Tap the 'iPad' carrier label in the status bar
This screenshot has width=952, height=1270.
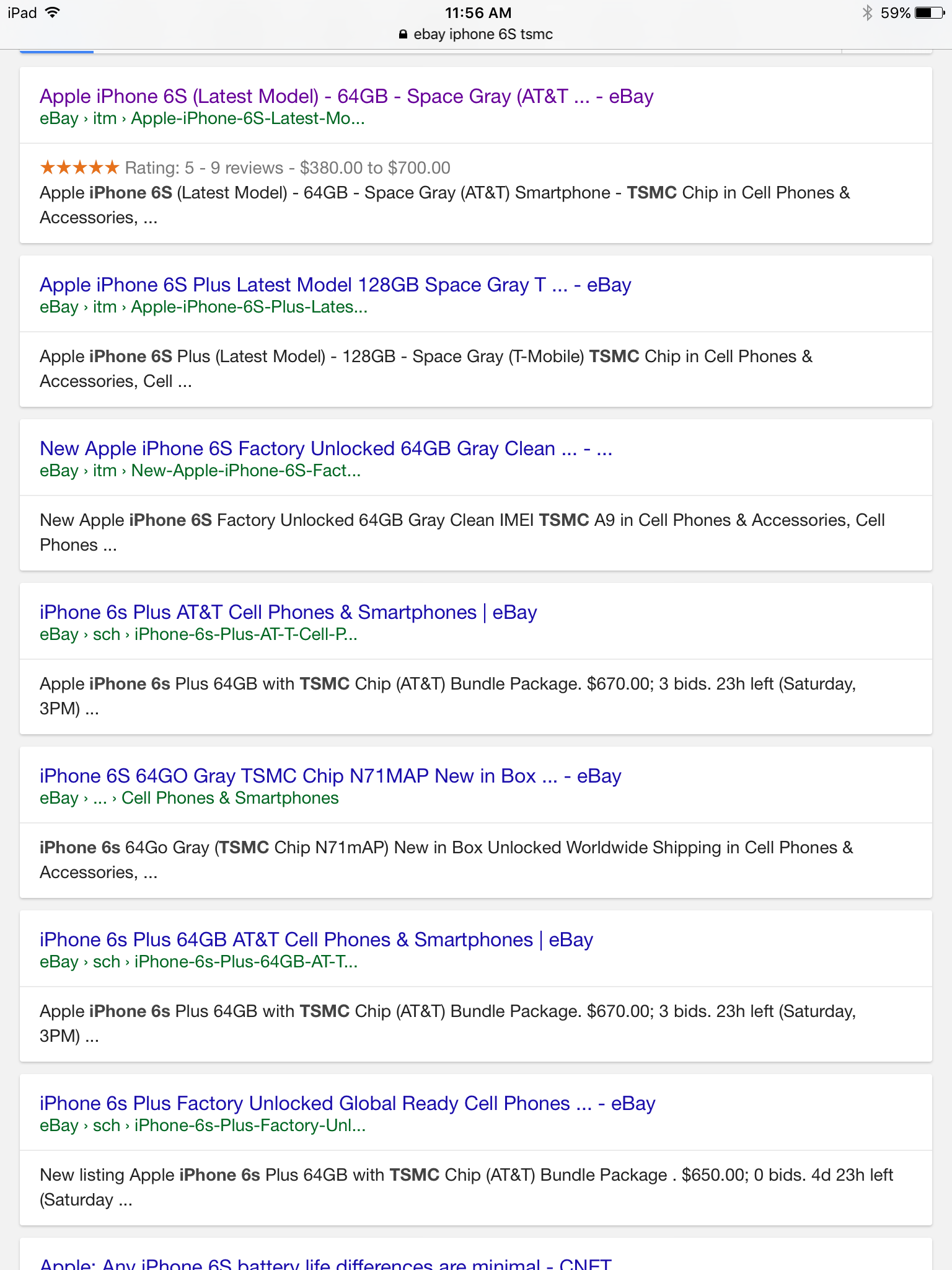(22, 12)
